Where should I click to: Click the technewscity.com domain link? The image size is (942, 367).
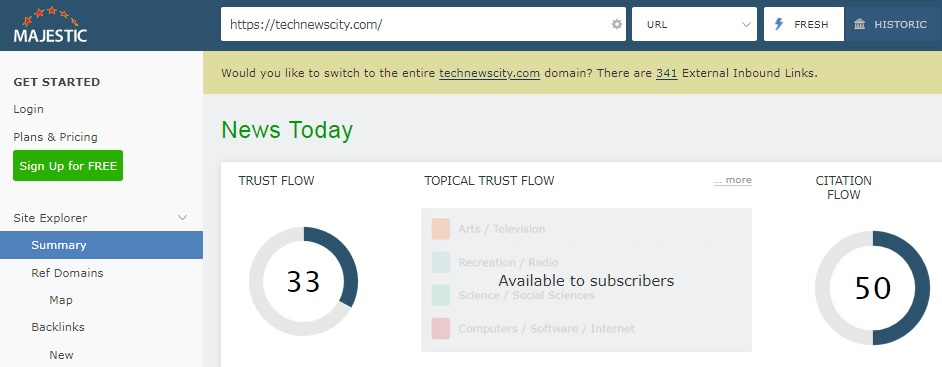tap(489, 73)
